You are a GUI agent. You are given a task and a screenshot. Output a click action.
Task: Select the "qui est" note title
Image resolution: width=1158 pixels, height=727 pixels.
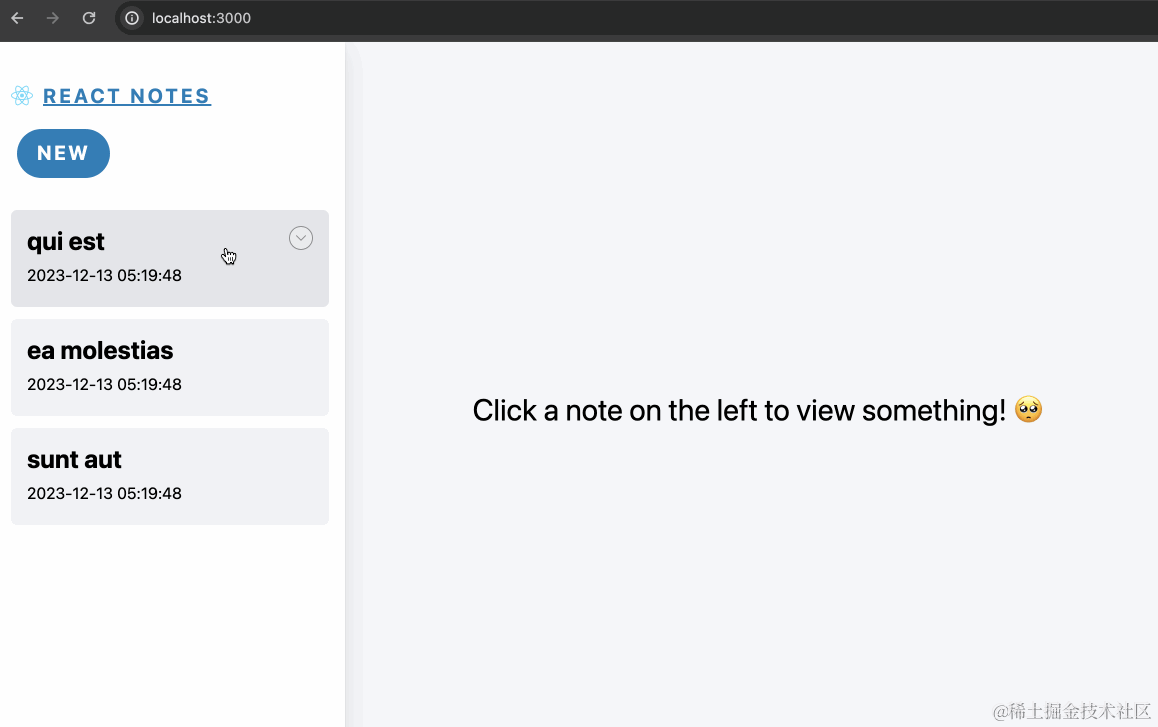66,242
